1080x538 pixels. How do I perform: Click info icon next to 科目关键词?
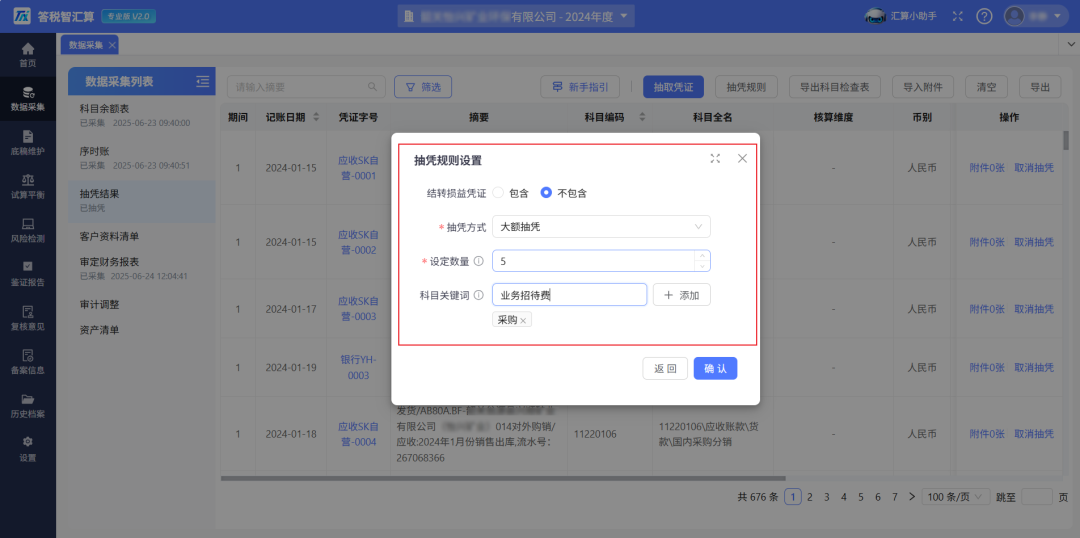(x=479, y=296)
